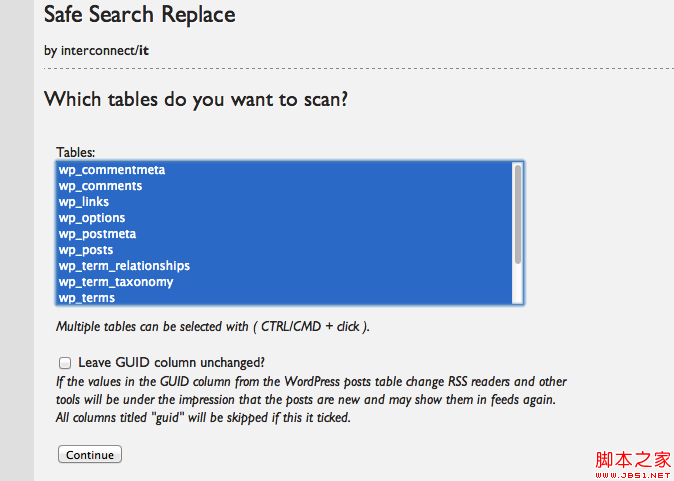Click the "Leave GUID column unchanged?" label

point(171,363)
